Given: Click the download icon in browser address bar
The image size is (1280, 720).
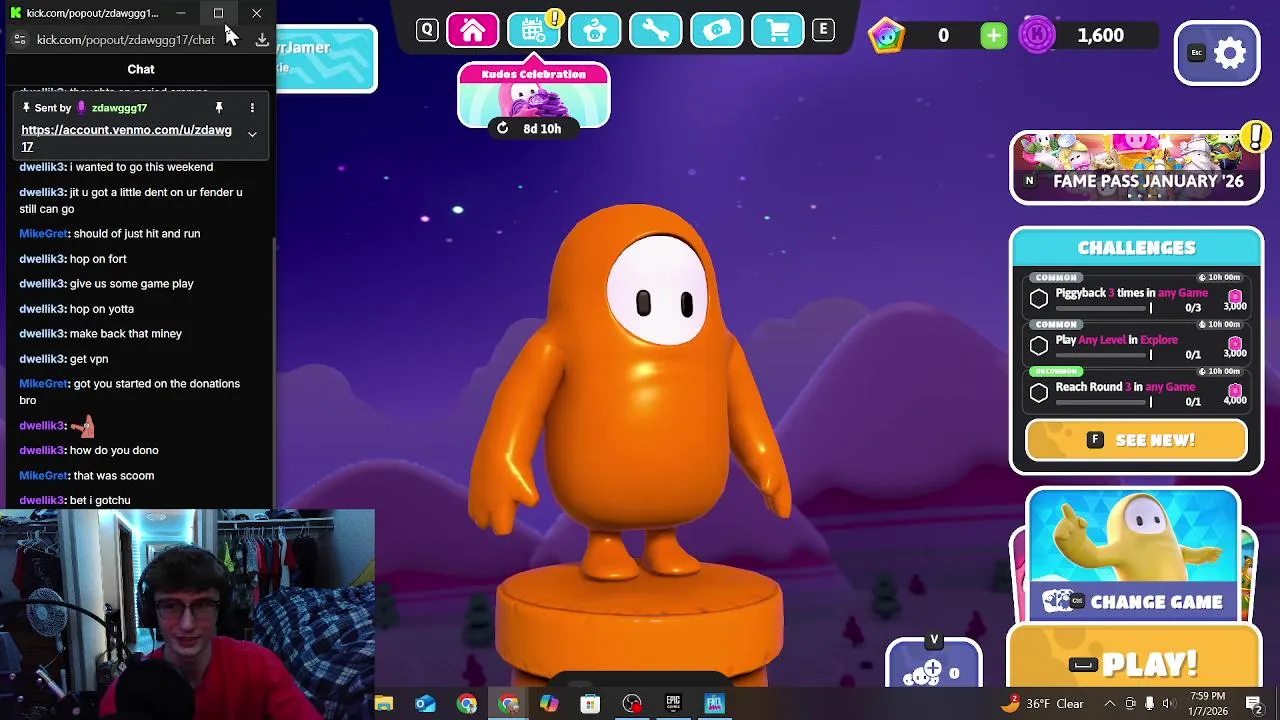Looking at the screenshot, I should [262, 40].
